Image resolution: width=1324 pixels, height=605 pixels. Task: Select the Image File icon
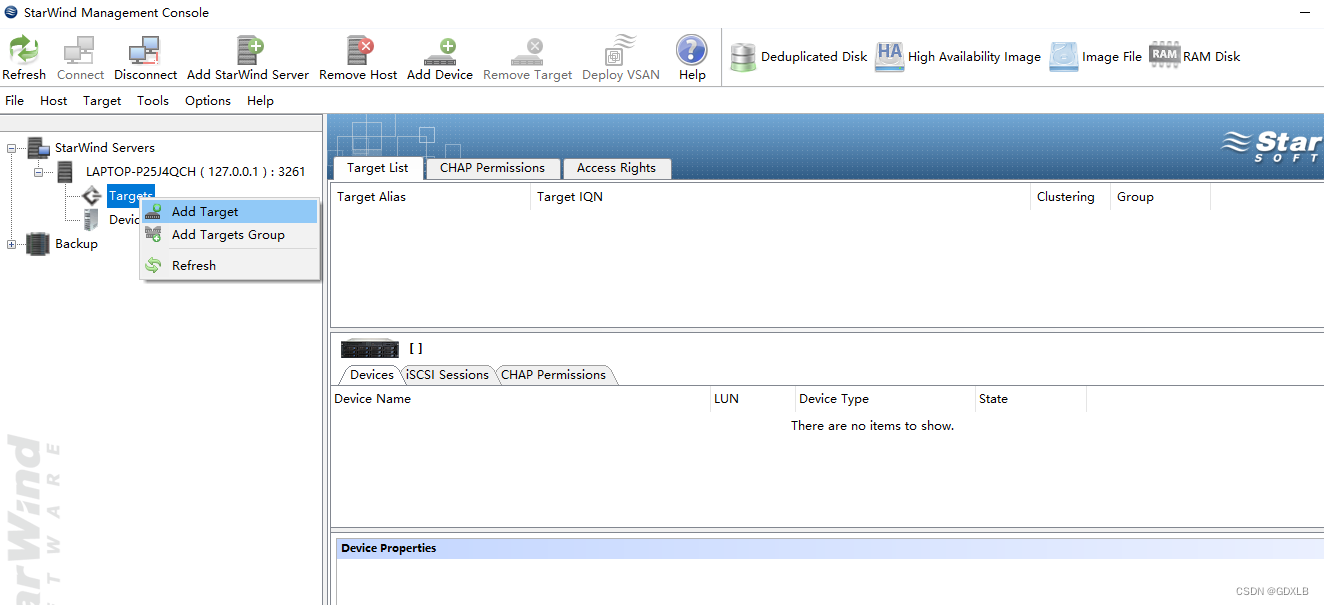coord(1064,57)
